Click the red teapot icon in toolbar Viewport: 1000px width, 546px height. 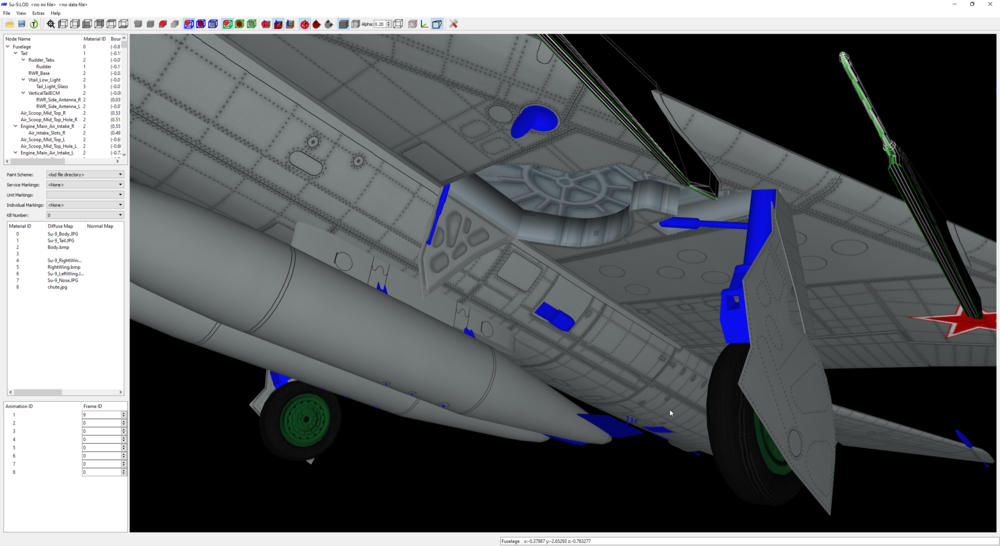click(x=316, y=24)
